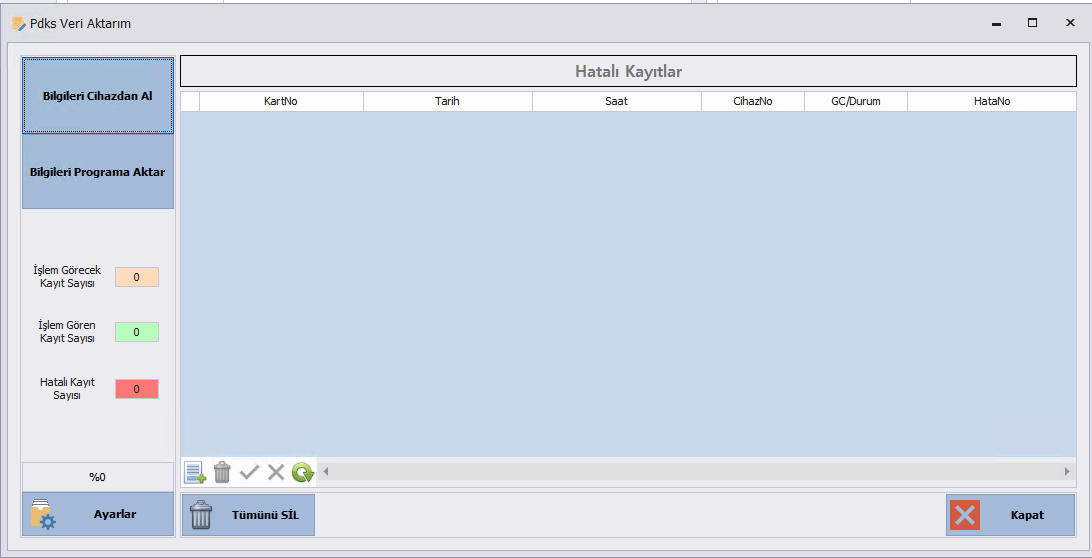Click the checkmark to post edits
The image size is (1092, 558).
249,472
